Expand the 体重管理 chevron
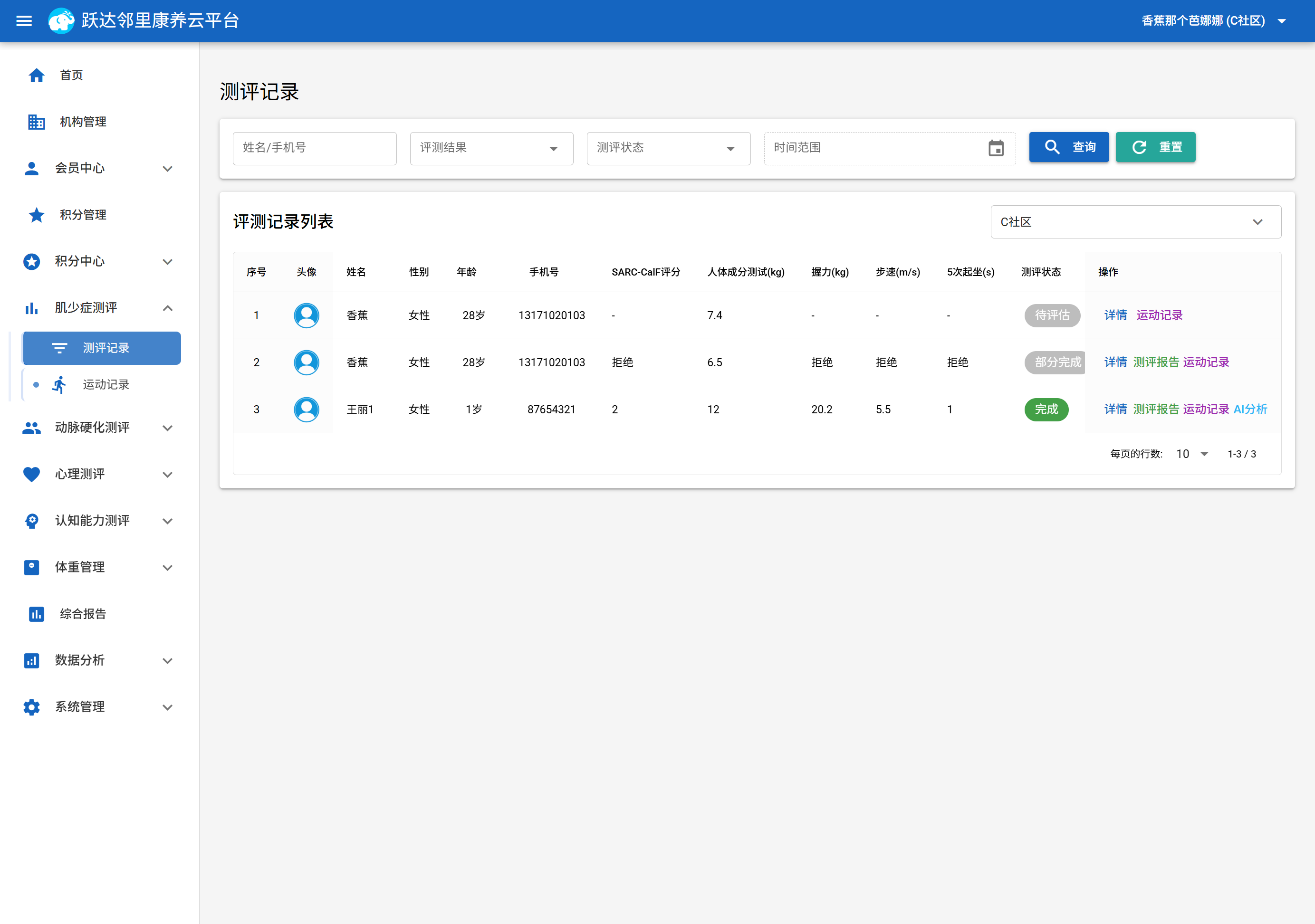 (167, 568)
